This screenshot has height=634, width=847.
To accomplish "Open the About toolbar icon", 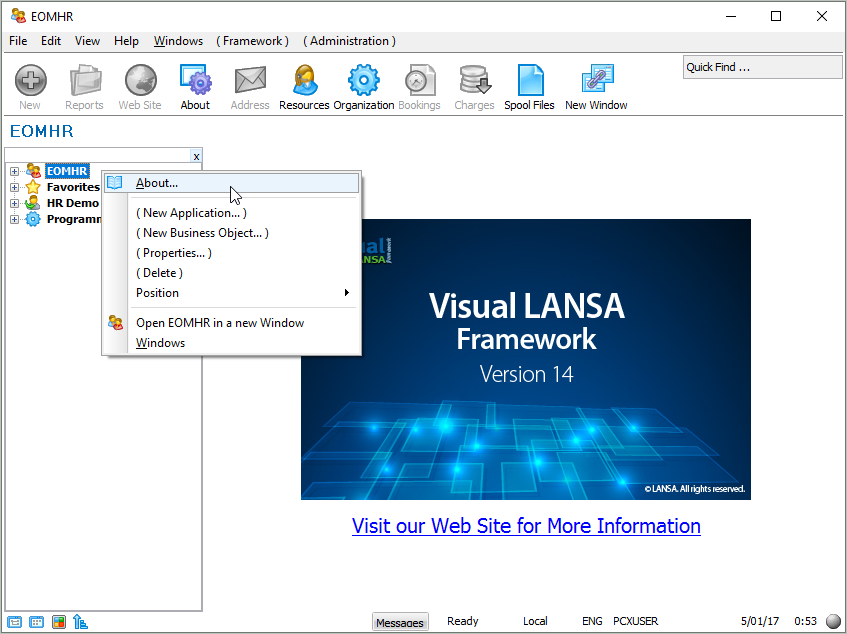I will tap(196, 80).
